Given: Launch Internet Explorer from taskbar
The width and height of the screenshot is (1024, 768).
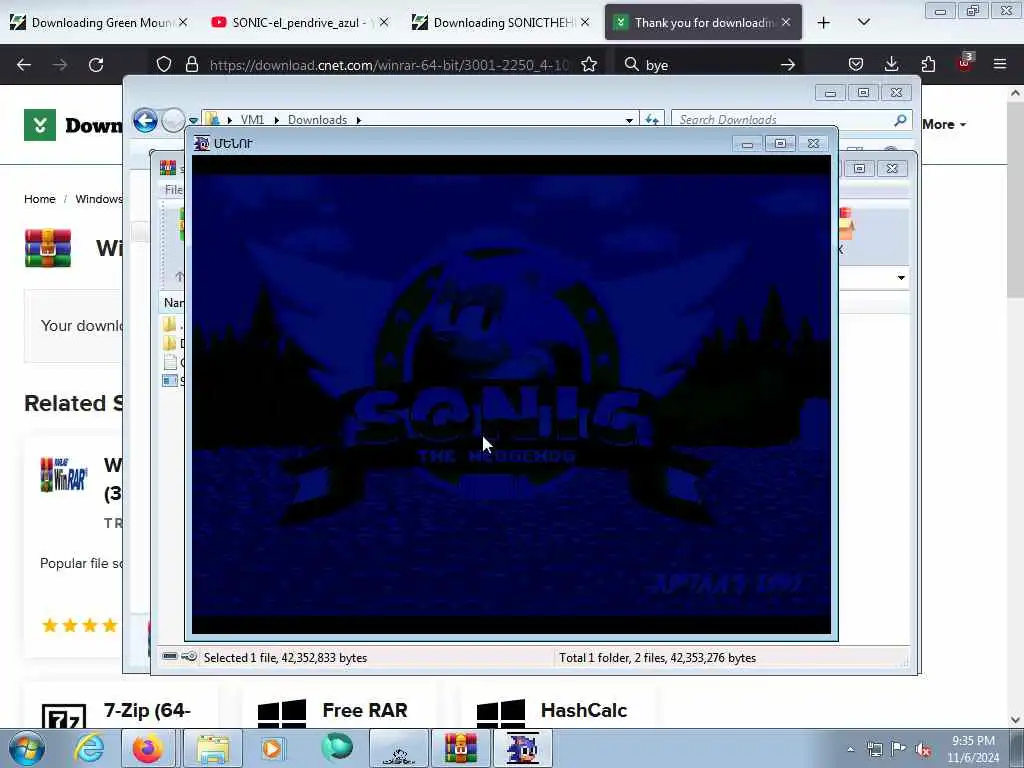Looking at the screenshot, I should coord(89,748).
